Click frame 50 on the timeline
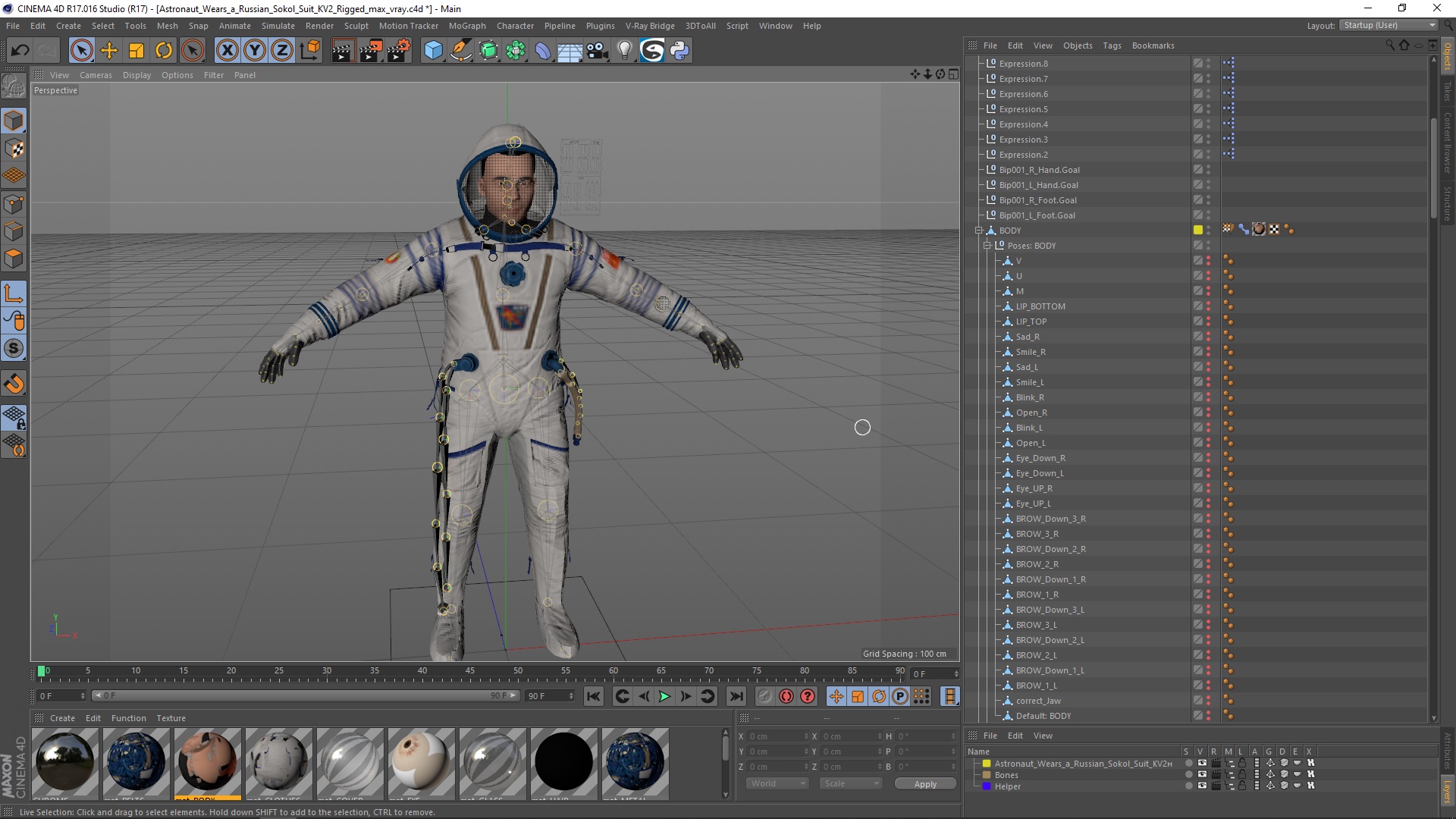The width and height of the screenshot is (1456, 819). [x=518, y=671]
